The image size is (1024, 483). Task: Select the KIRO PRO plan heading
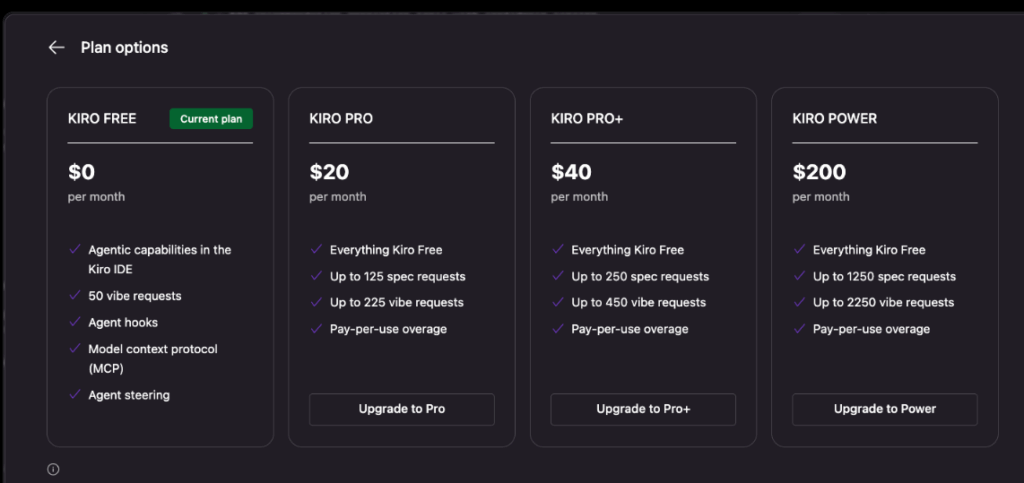point(341,119)
